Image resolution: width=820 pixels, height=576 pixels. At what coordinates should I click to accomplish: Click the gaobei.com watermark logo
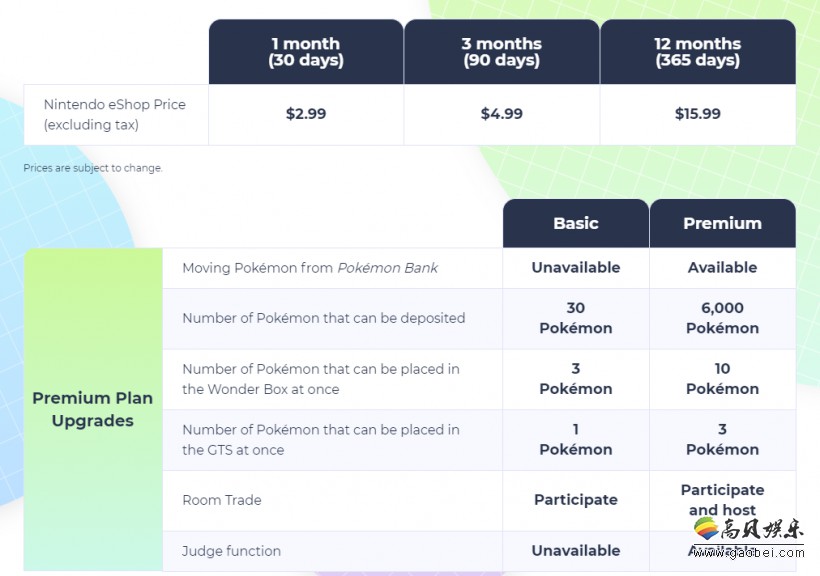tap(748, 537)
